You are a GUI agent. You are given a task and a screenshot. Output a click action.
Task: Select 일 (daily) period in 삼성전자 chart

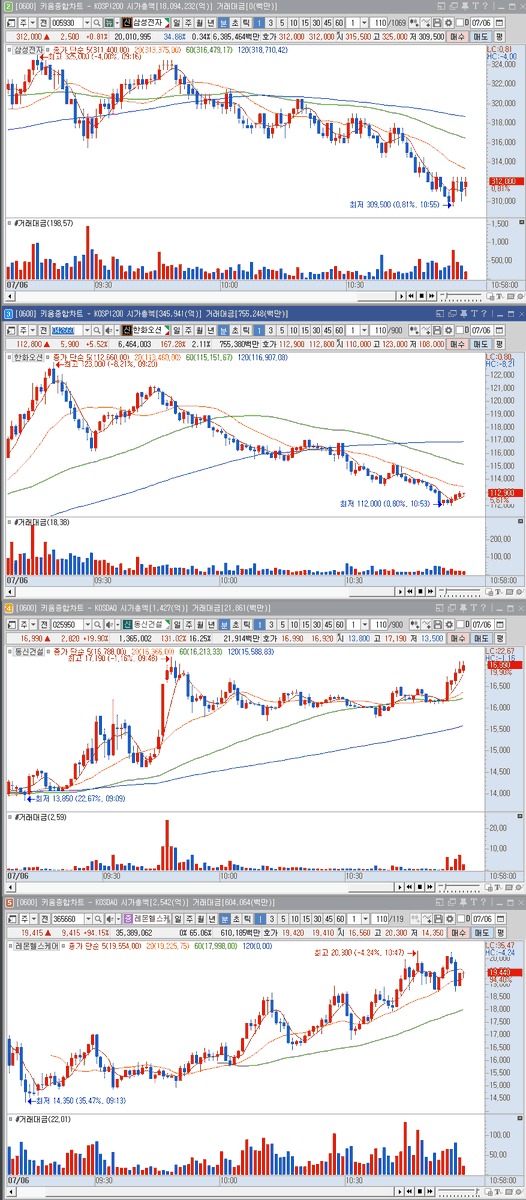(176, 21)
